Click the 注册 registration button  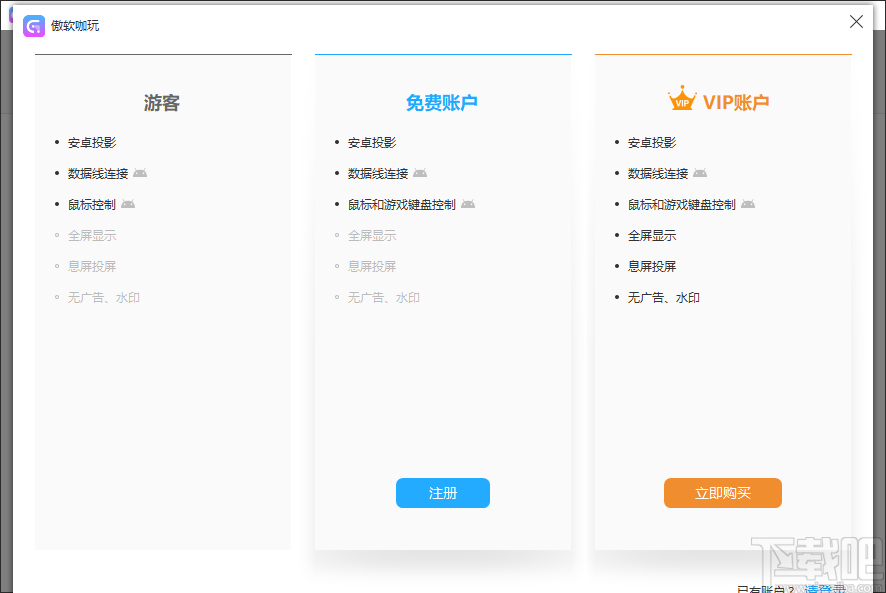tap(442, 493)
